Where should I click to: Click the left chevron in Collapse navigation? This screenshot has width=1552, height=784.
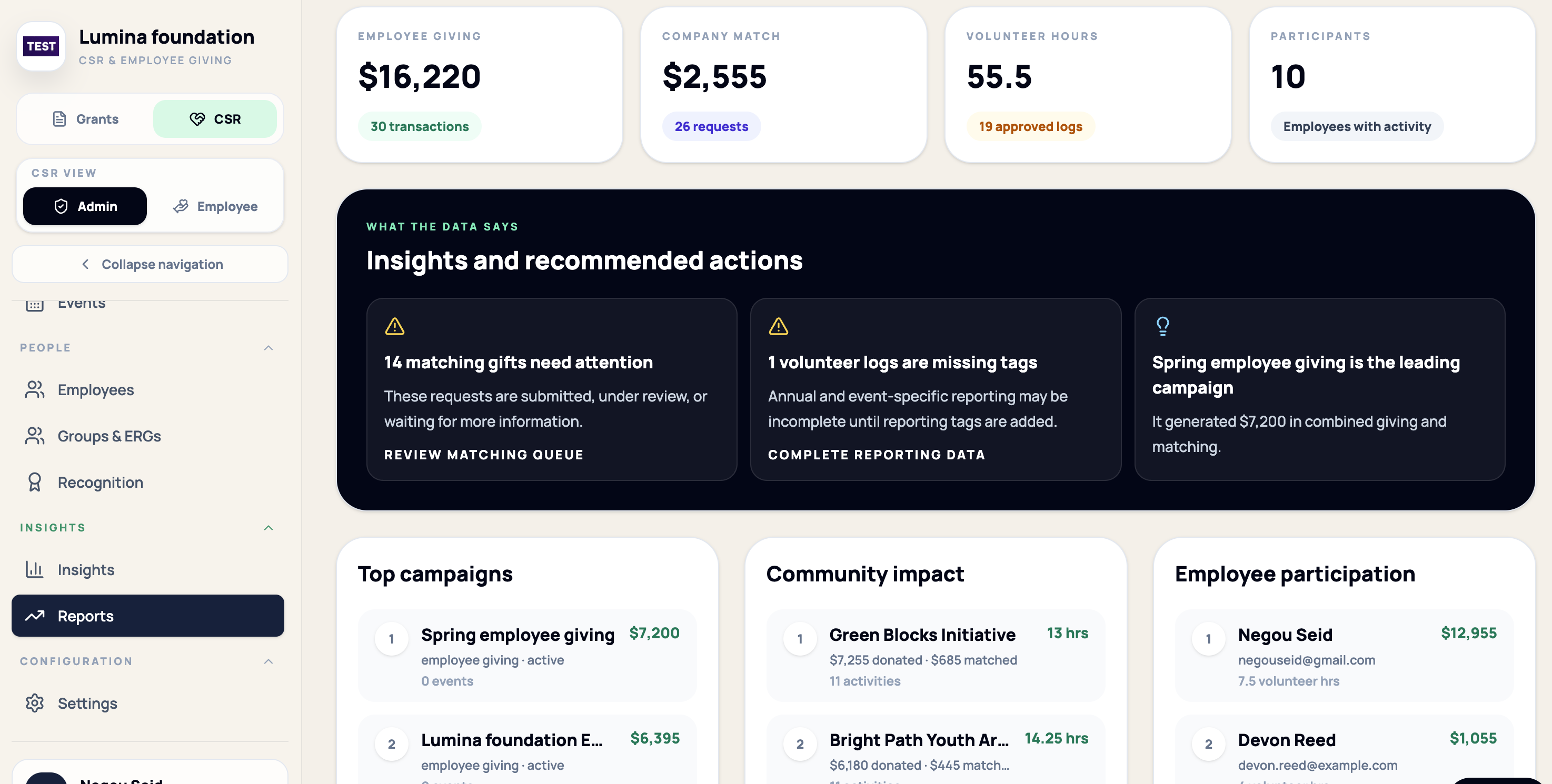(85, 264)
